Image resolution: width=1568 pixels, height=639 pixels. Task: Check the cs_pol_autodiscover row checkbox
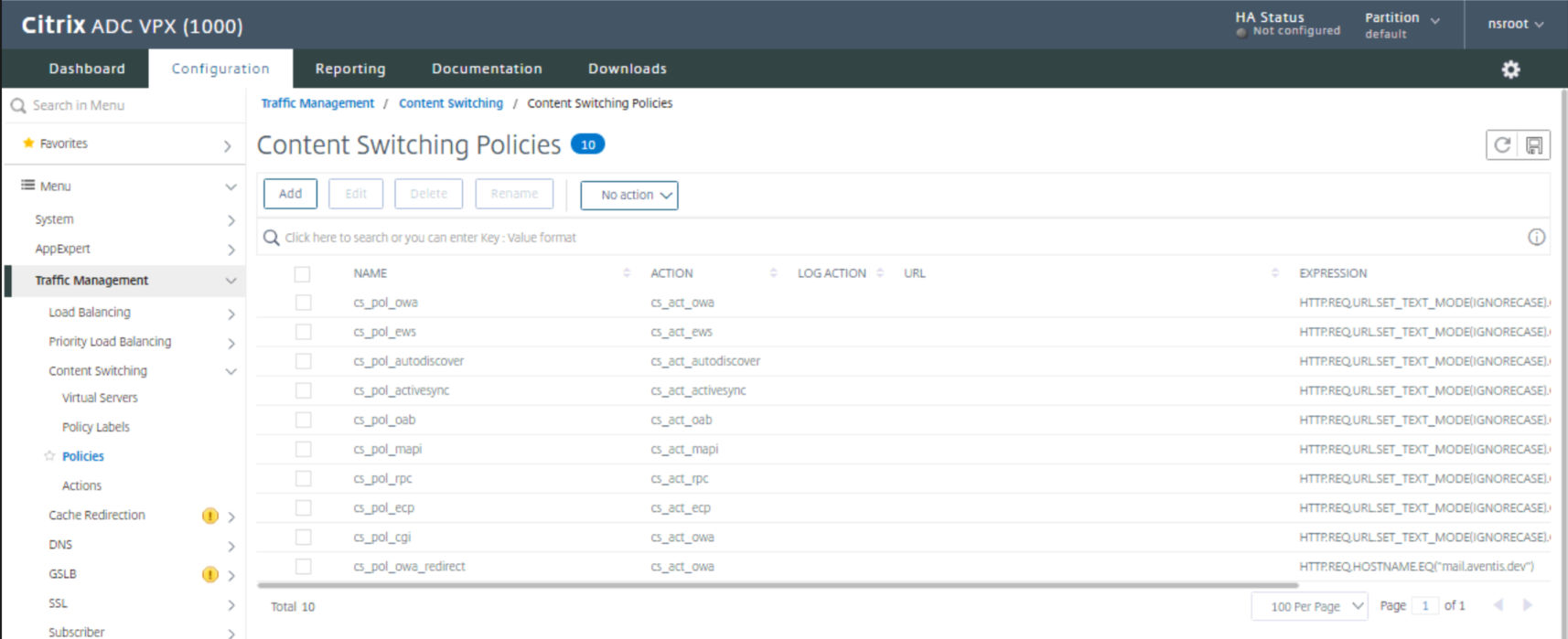pos(303,361)
